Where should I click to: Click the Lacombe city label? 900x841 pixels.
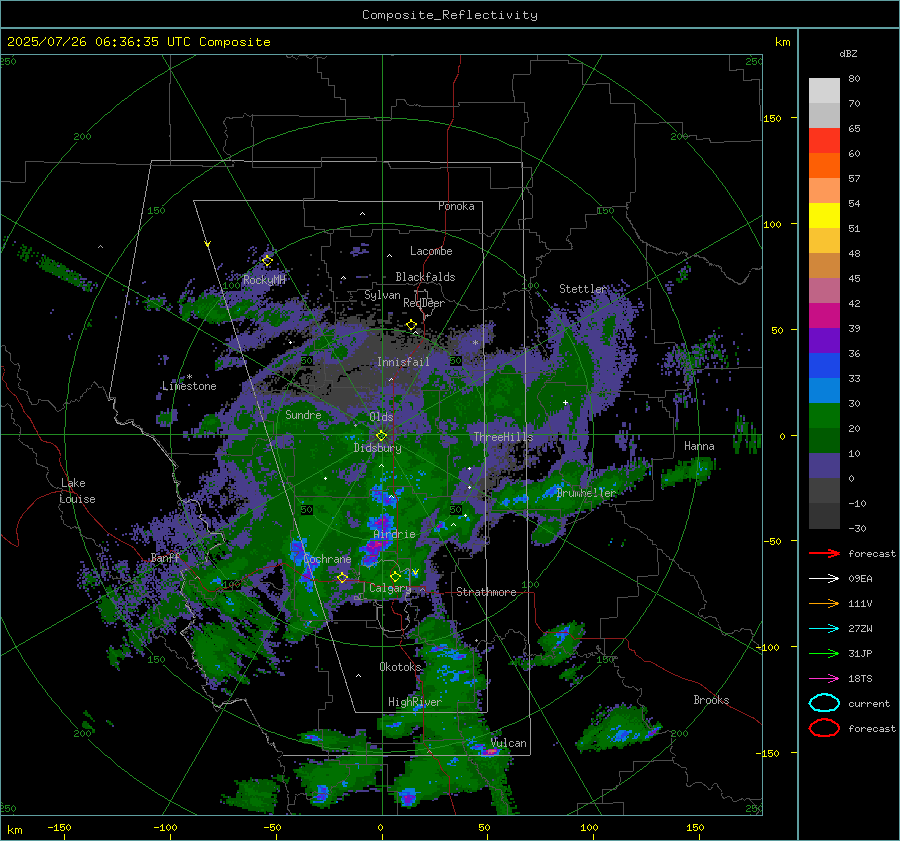coord(431,251)
